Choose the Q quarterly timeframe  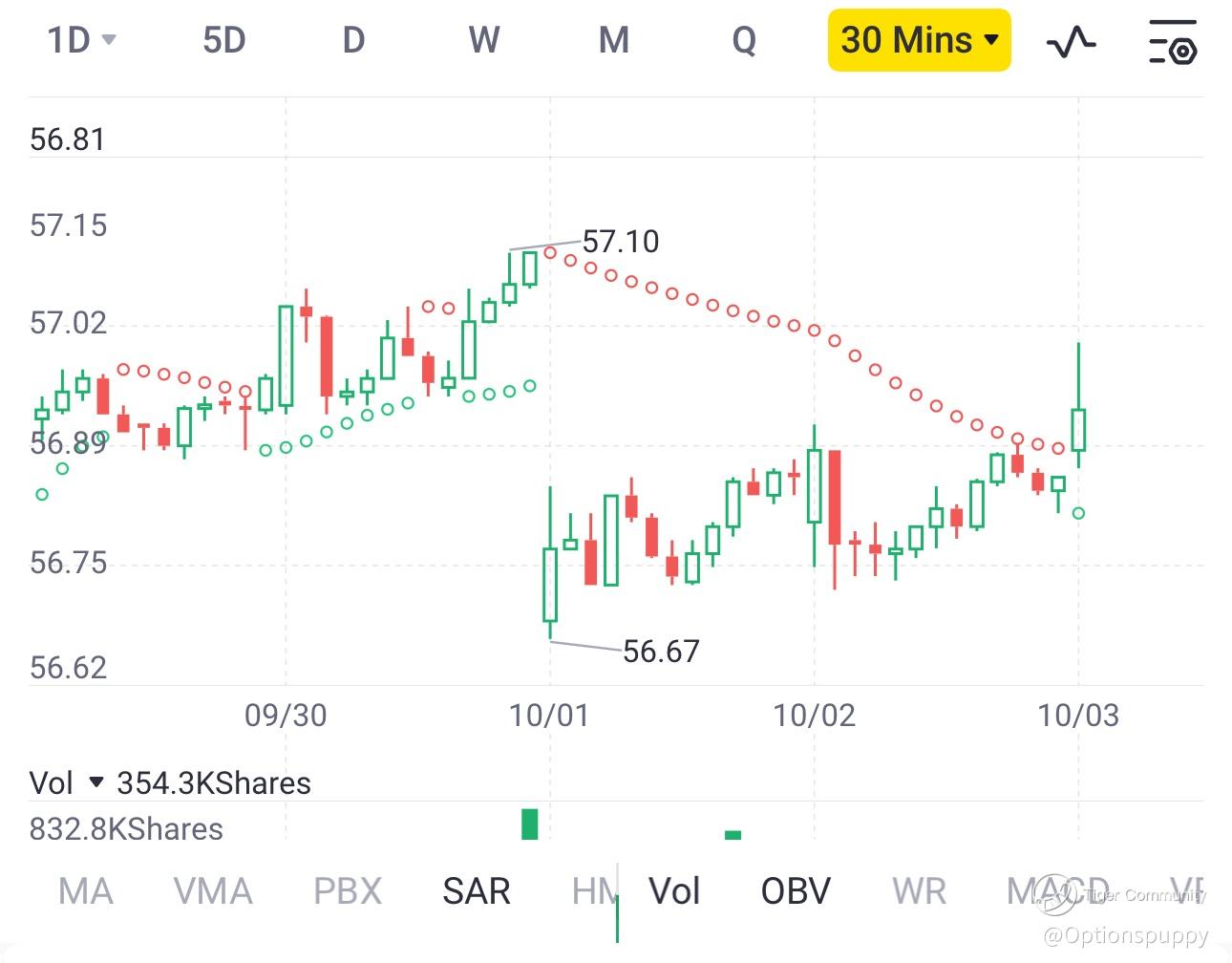tap(744, 40)
